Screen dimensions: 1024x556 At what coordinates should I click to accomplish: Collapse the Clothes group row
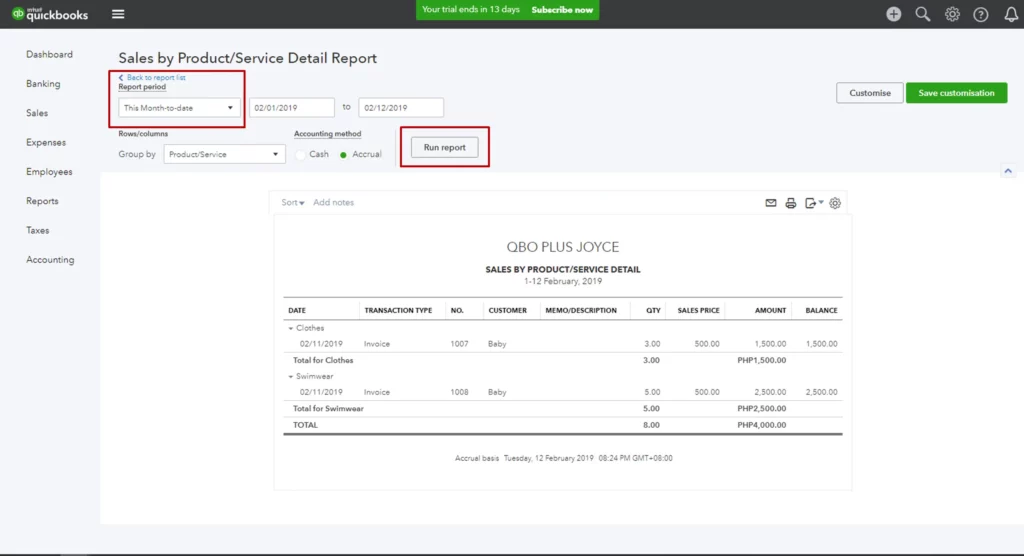[291, 328]
